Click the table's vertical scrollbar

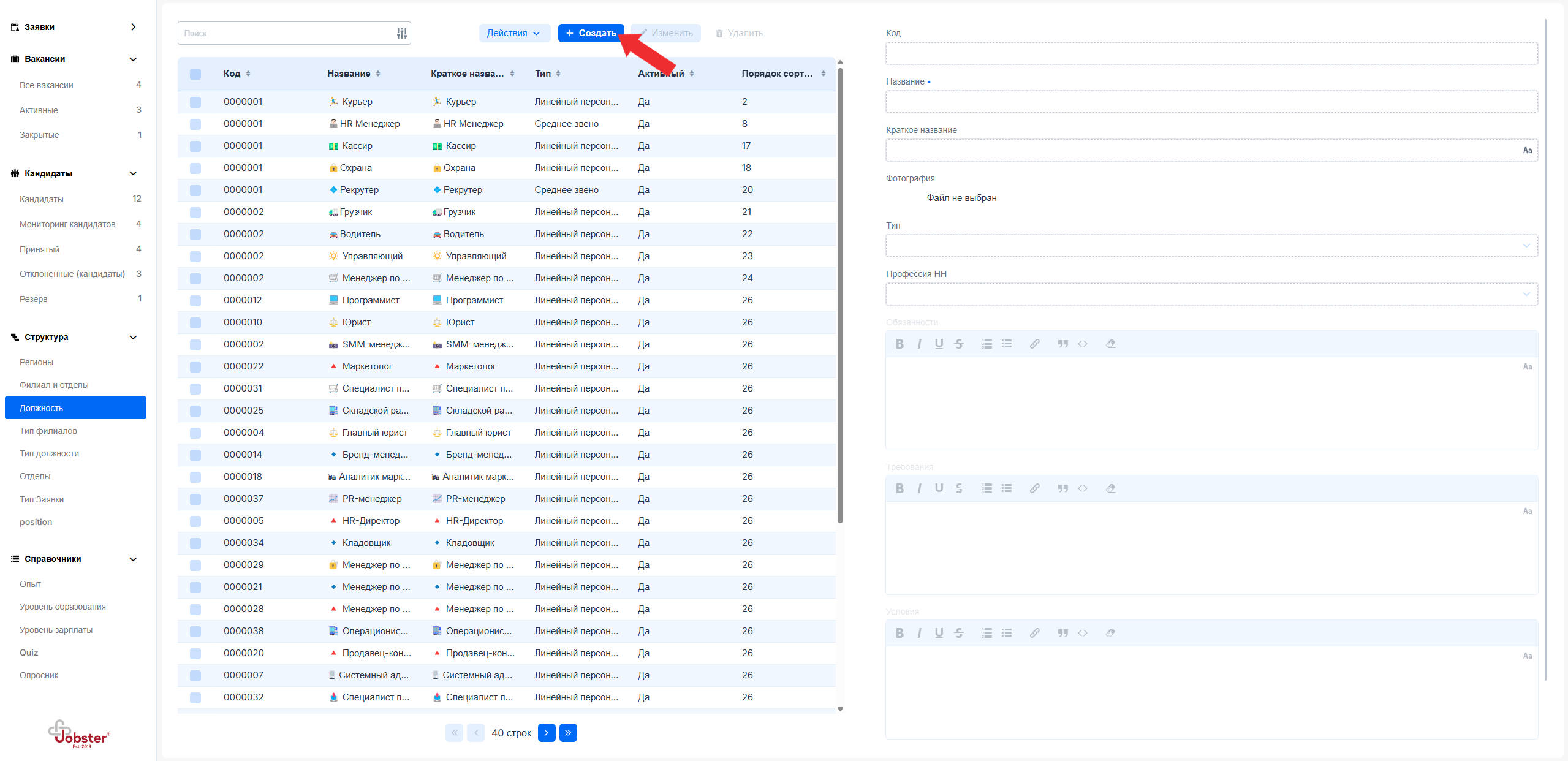pyautogui.click(x=840, y=294)
